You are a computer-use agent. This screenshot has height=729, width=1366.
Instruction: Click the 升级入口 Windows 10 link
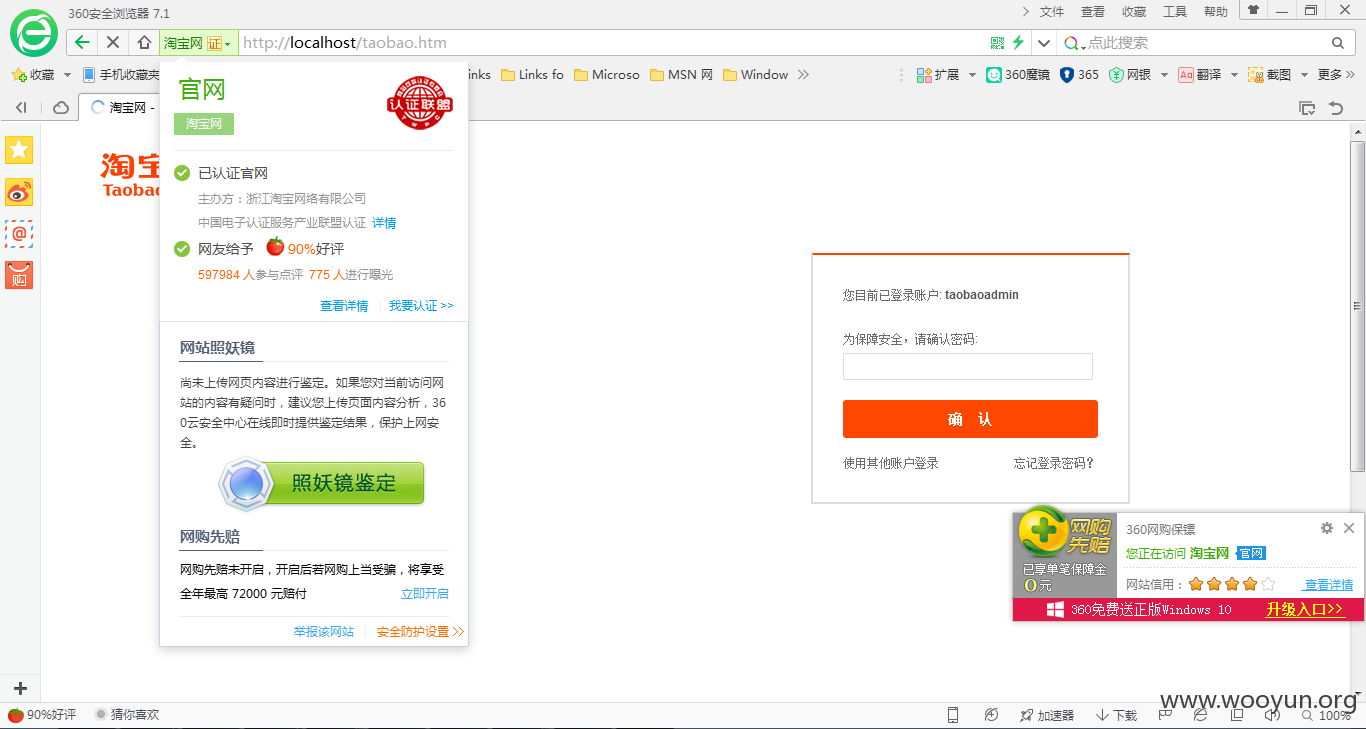point(1305,610)
